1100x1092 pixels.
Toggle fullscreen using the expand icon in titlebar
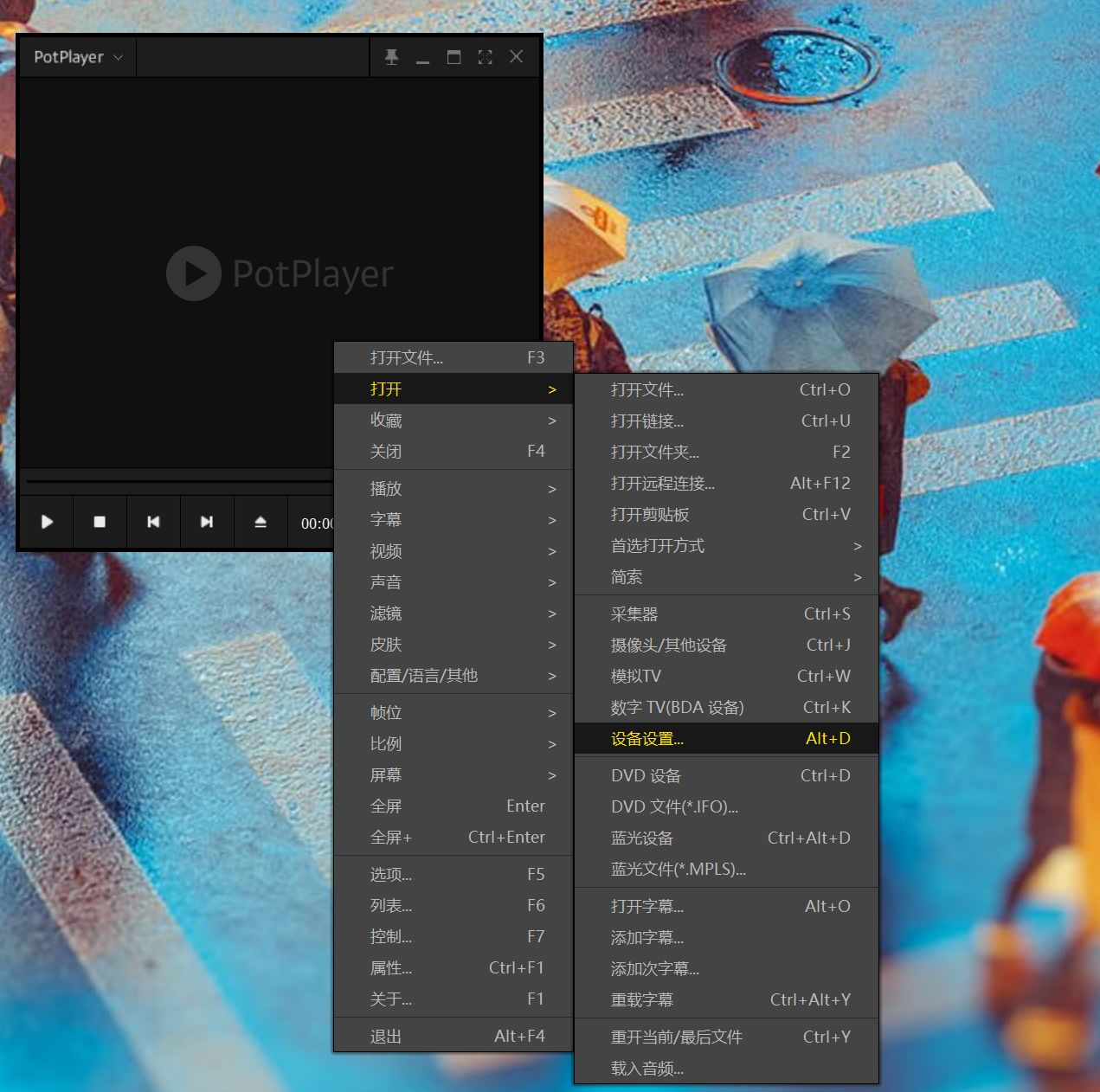click(x=485, y=56)
